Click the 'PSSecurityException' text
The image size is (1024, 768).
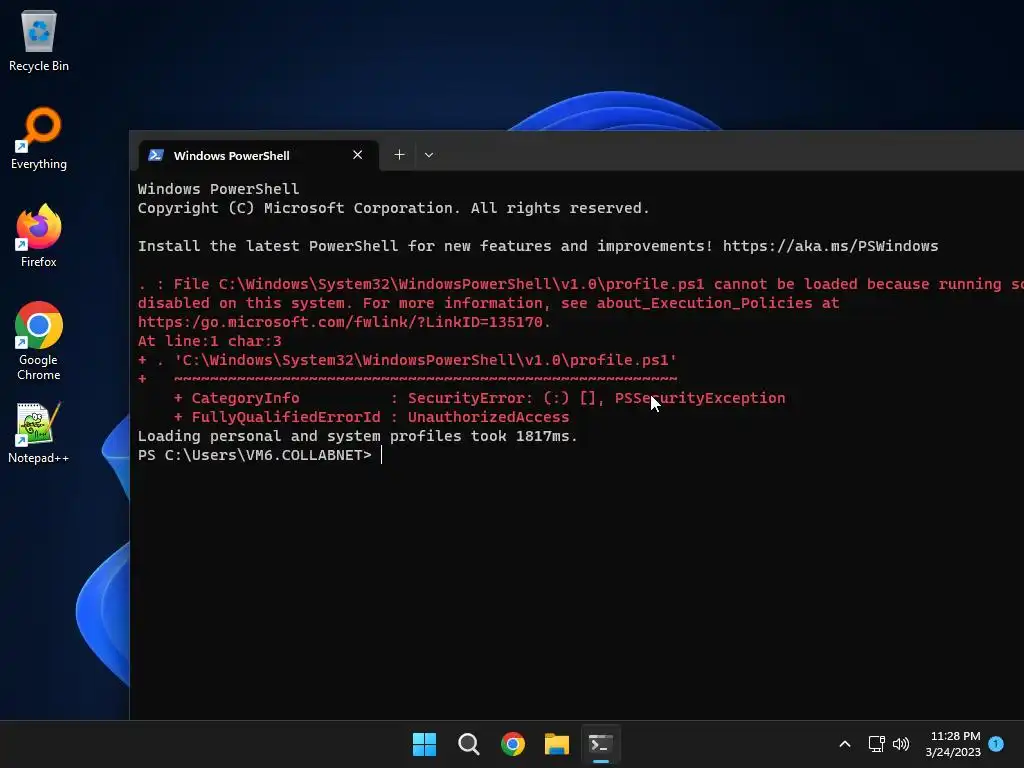700,398
